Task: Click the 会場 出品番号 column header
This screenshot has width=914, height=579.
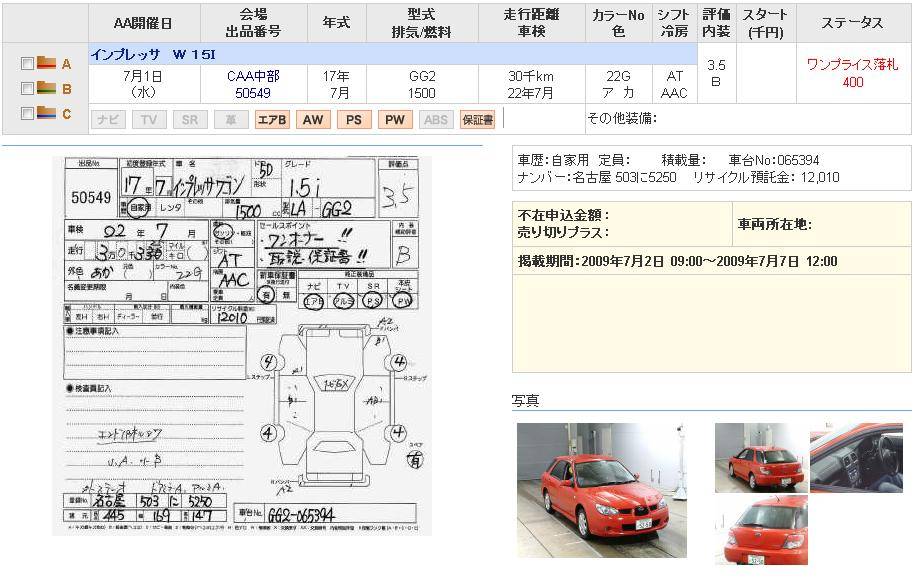Action: coord(254,23)
